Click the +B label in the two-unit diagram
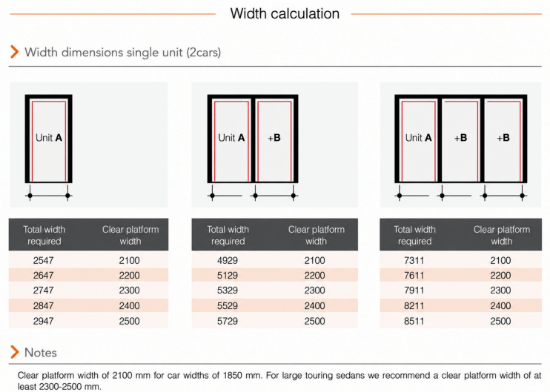550x392 pixels. [274, 138]
